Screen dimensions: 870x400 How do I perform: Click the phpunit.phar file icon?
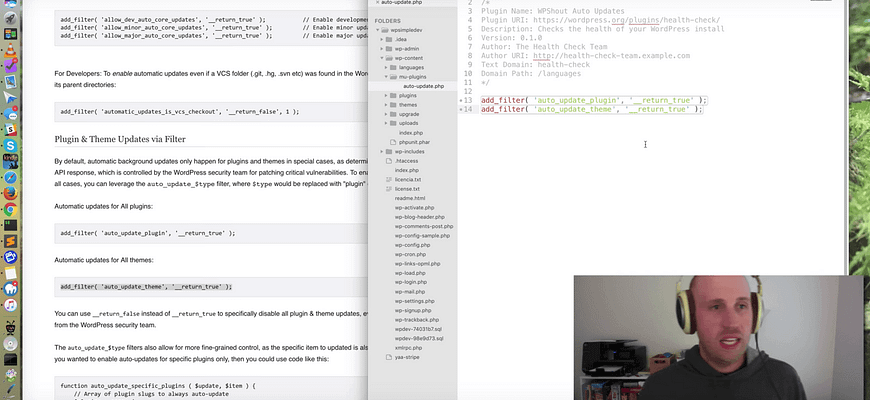[x=393, y=142]
